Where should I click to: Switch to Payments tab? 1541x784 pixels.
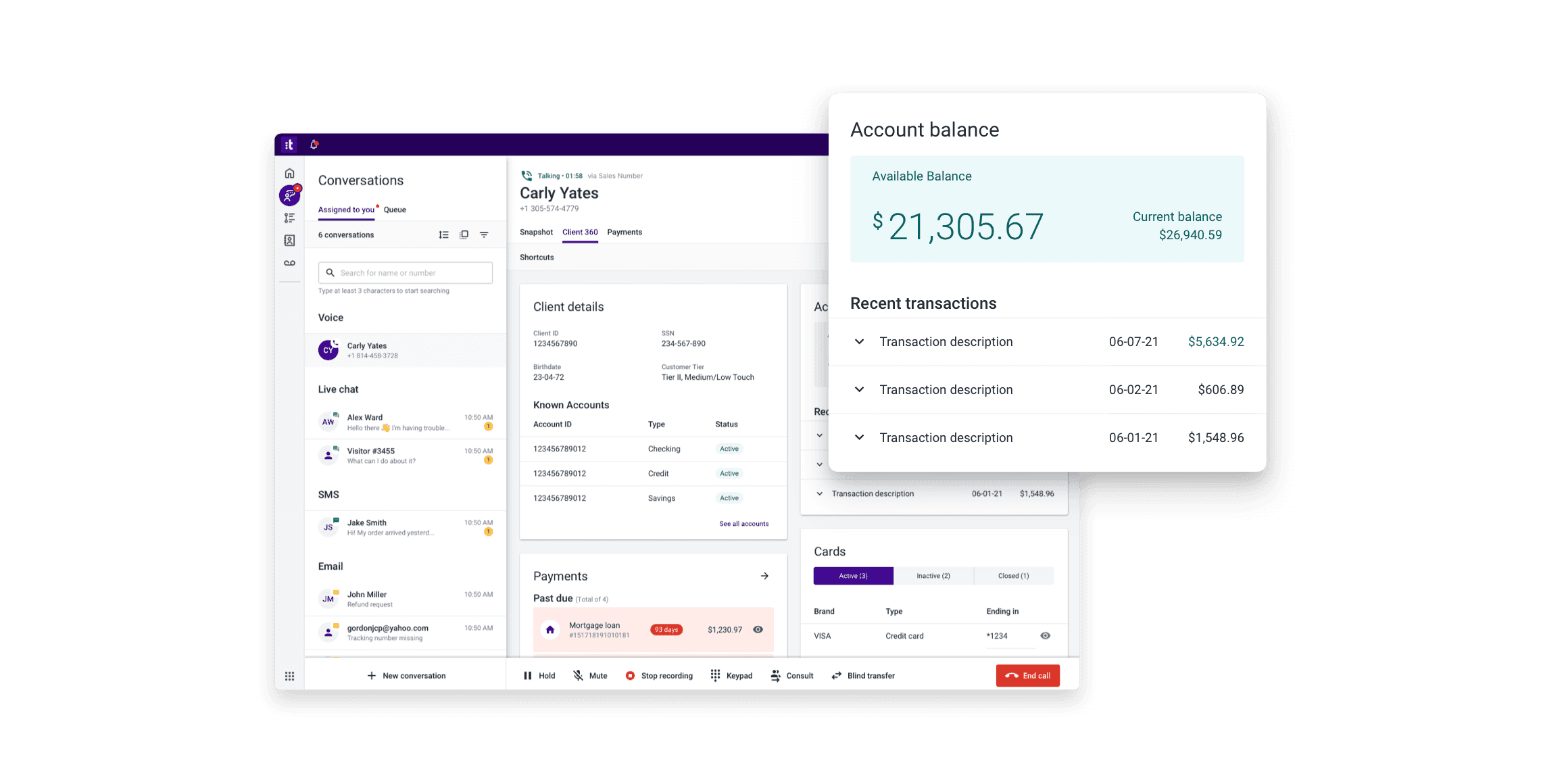click(625, 232)
